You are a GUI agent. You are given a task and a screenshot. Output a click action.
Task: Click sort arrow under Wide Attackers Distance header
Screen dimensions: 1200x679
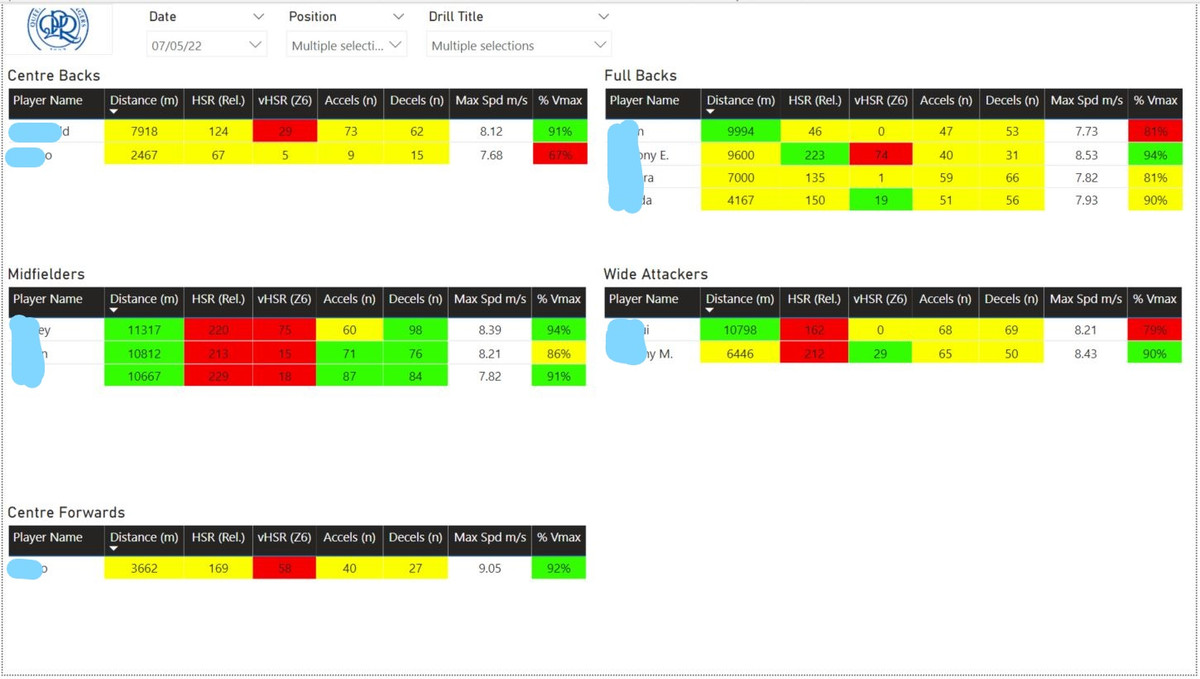710,311
